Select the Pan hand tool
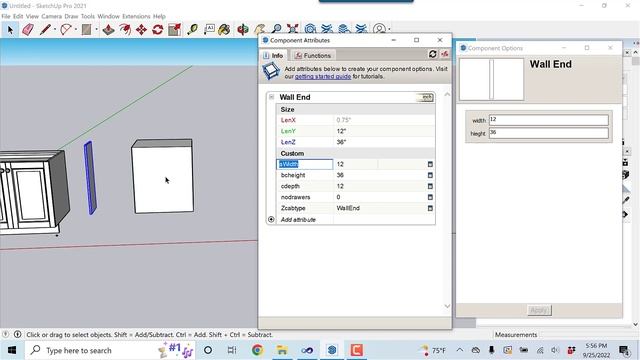Viewport: 640px width, 360px height. 260,29
